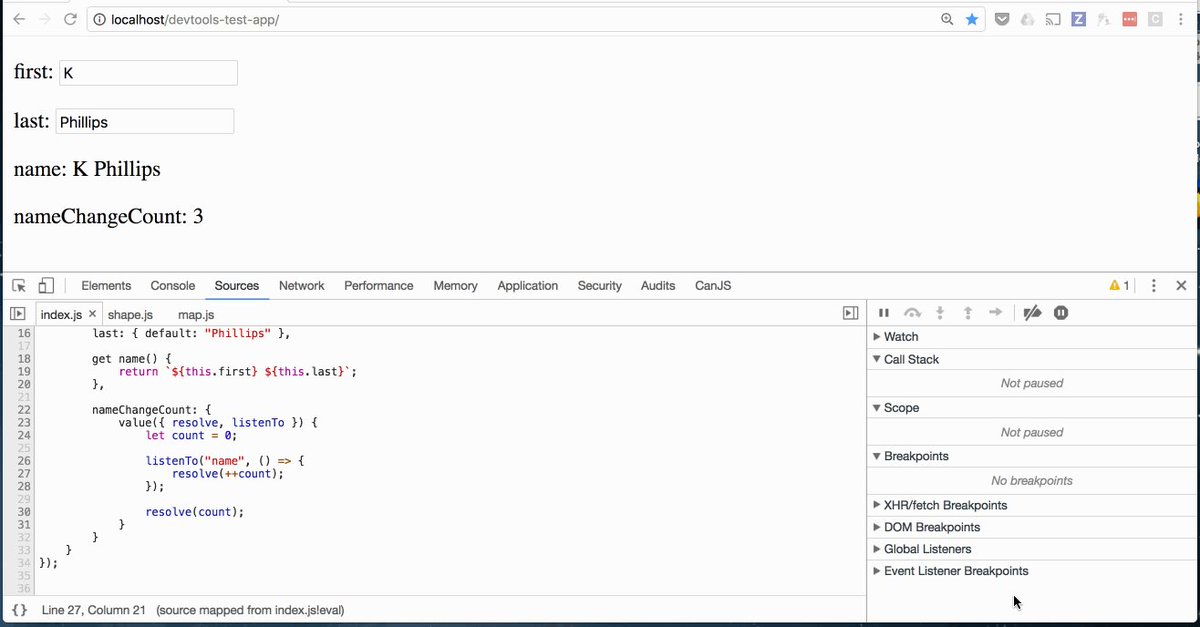Click the Step arrow button
The image size is (1200, 627).
[x=996, y=313]
